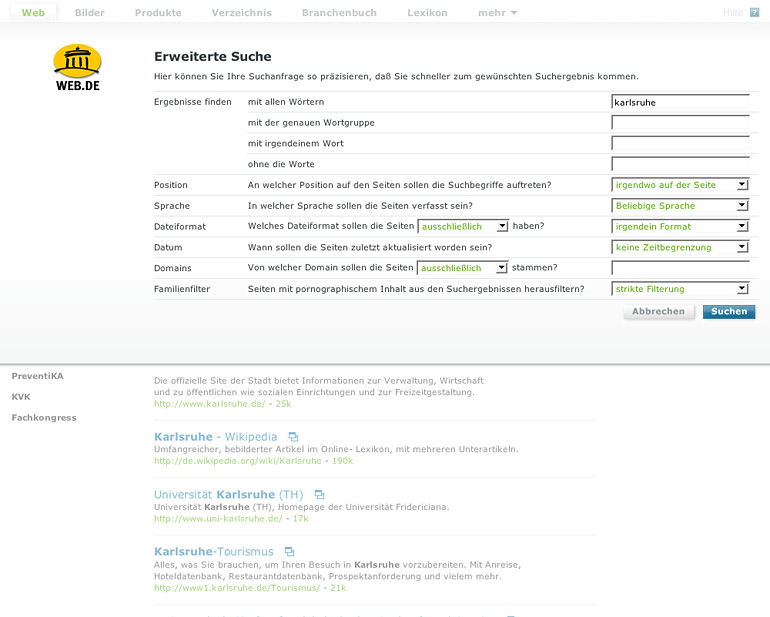Click the 'Sprache' row label
The height and width of the screenshot is (617, 770).
[172, 206]
